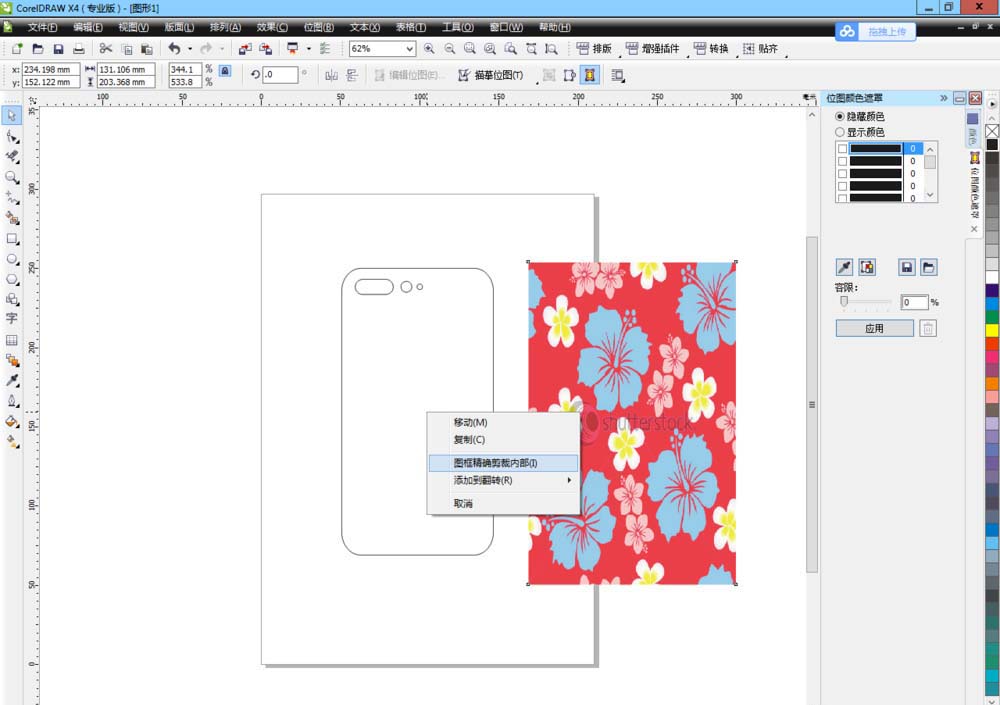Image resolution: width=1000 pixels, height=705 pixels.
Task: Open the 效果(C) menu
Action: (272, 27)
